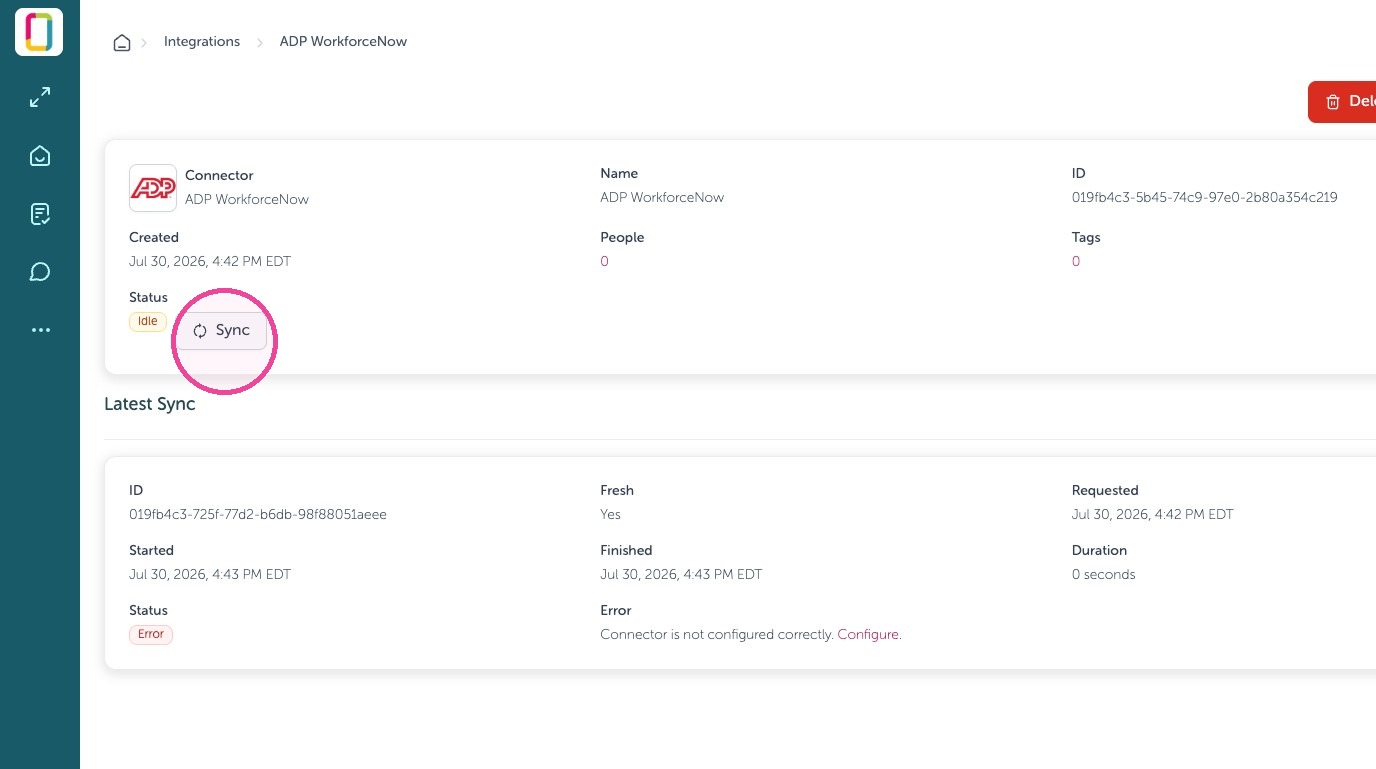Navigate to Integrations breadcrumb
Image resolution: width=1376 pixels, height=769 pixels.
click(202, 42)
